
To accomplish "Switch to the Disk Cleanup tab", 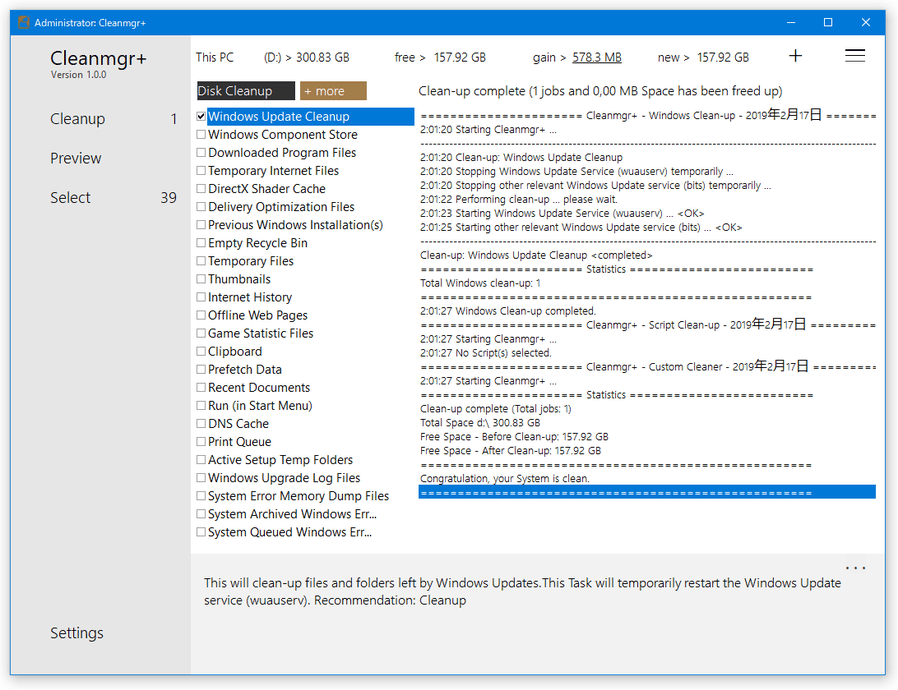I will coord(246,90).
